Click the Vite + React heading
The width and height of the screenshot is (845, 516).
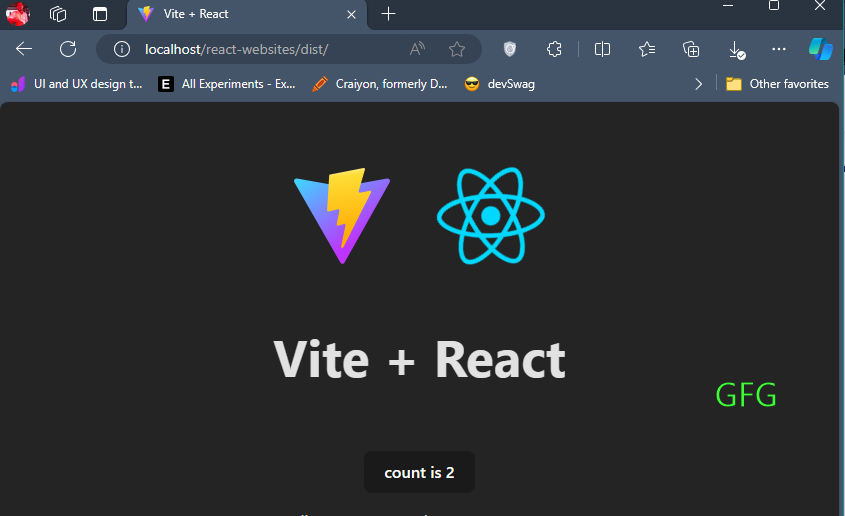tap(419, 360)
